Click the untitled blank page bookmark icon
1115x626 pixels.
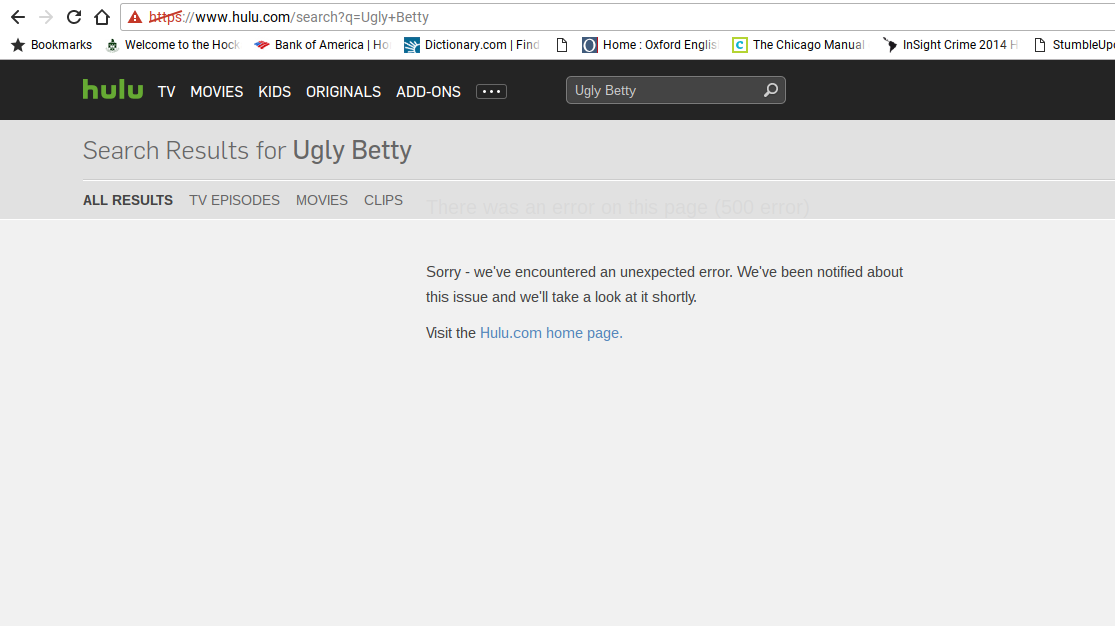tap(562, 45)
